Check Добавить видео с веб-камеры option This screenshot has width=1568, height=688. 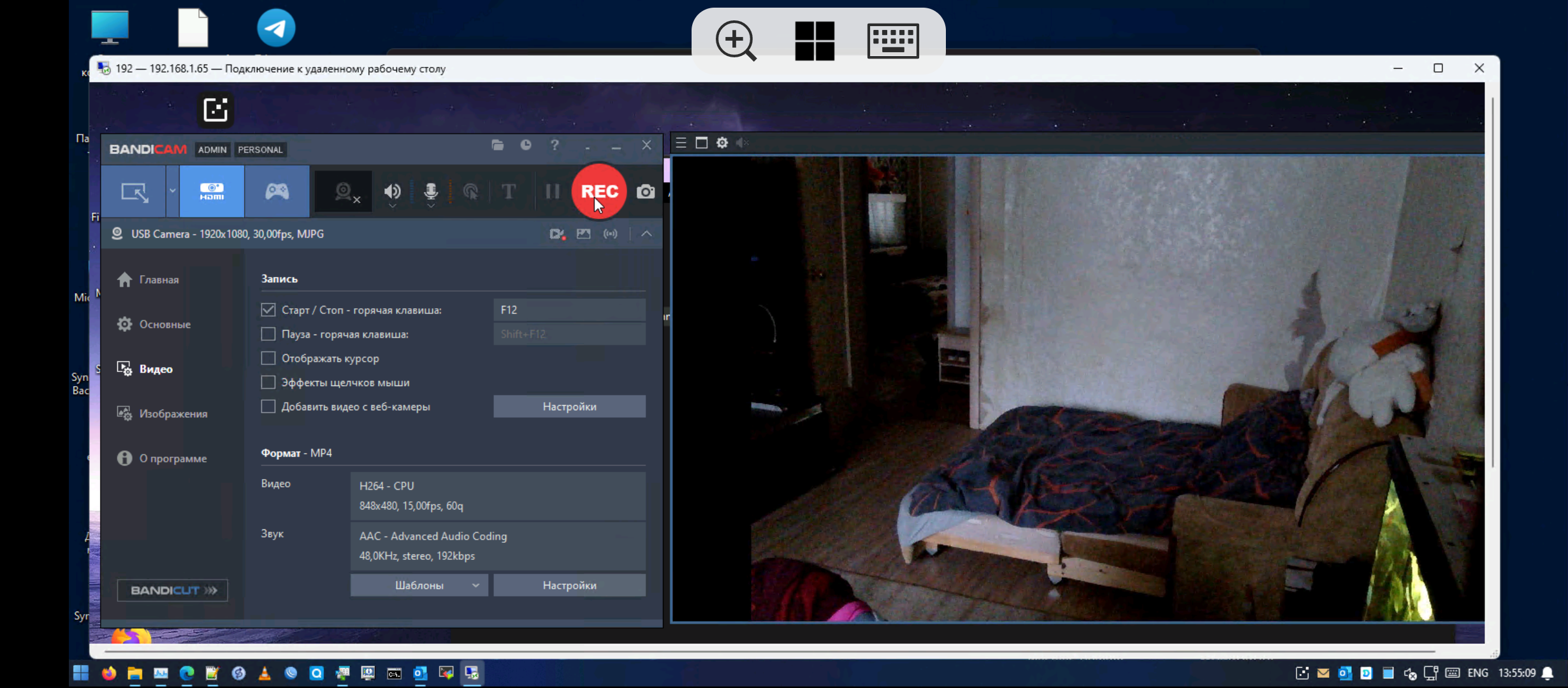[x=268, y=406]
